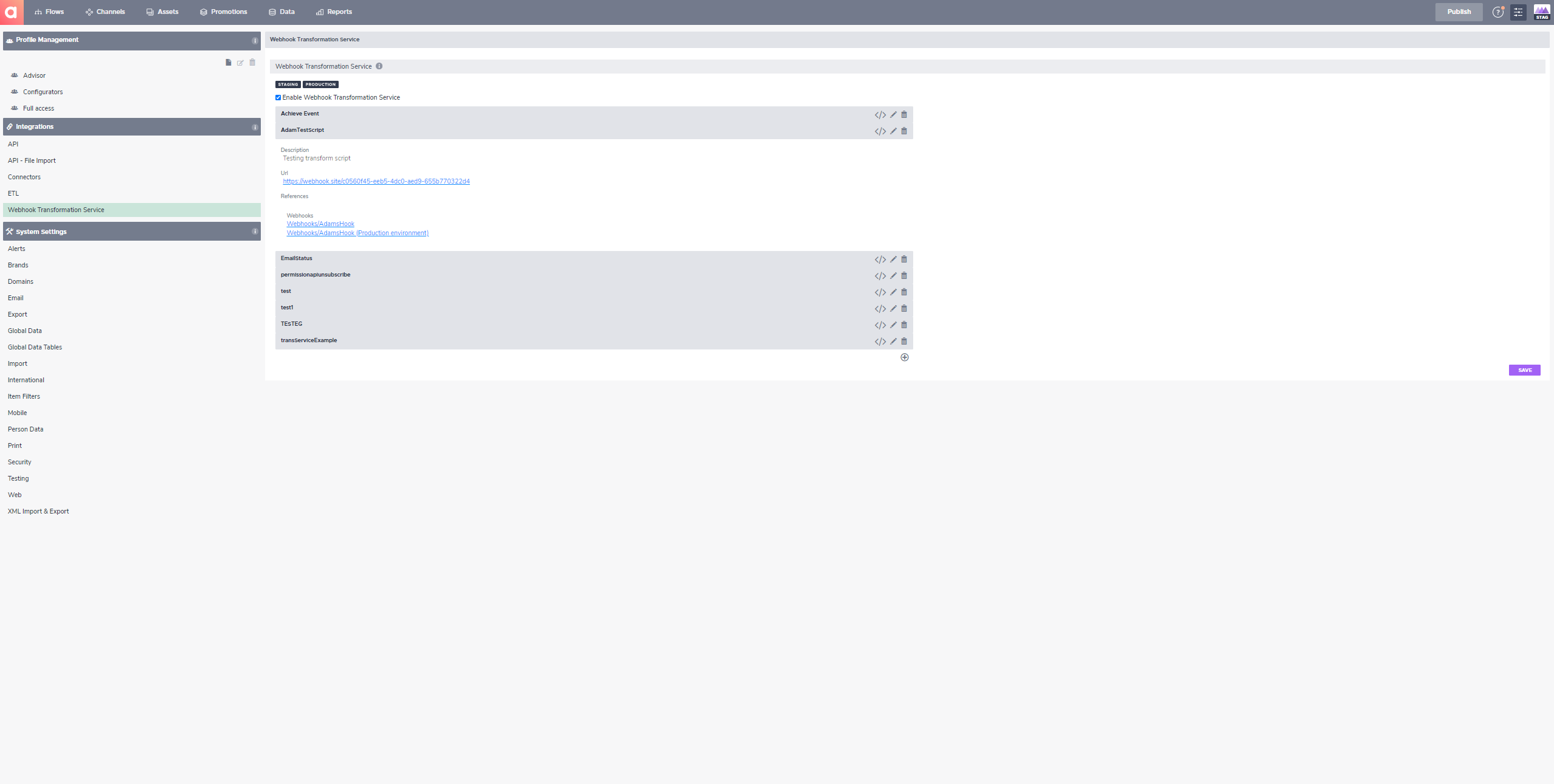Open code view for TESTEG
This screenshot has width=1554, height=784.
click(880, 325)
